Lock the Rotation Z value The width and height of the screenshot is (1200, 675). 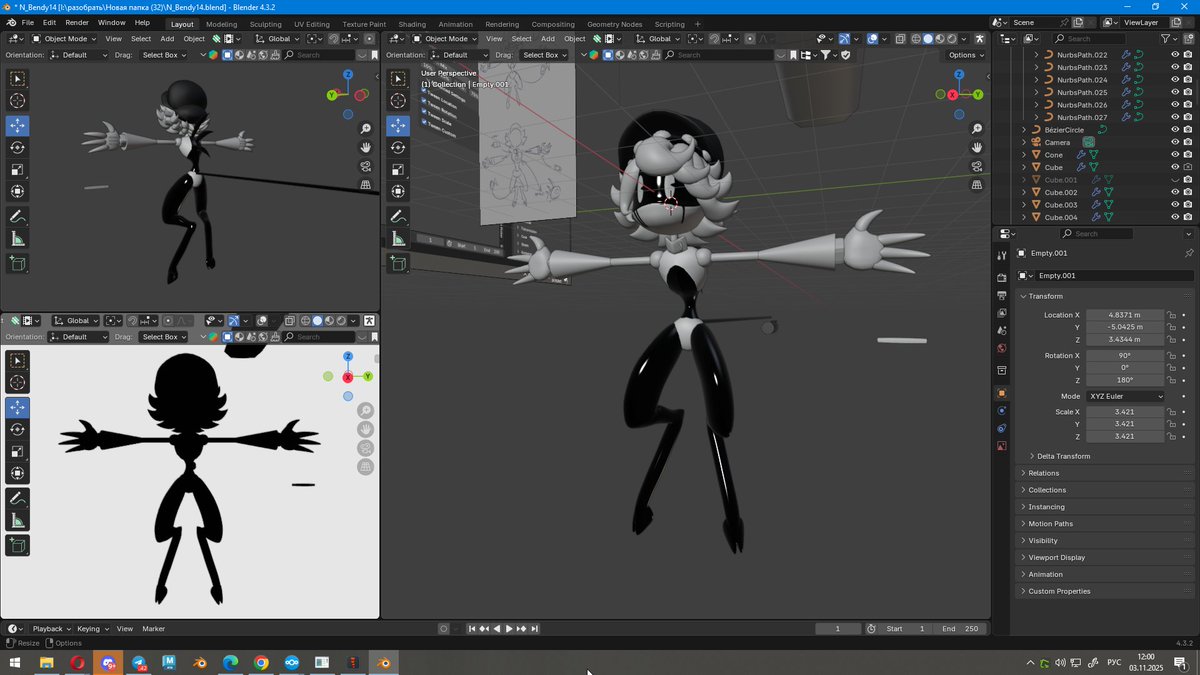pos(1172,380)
